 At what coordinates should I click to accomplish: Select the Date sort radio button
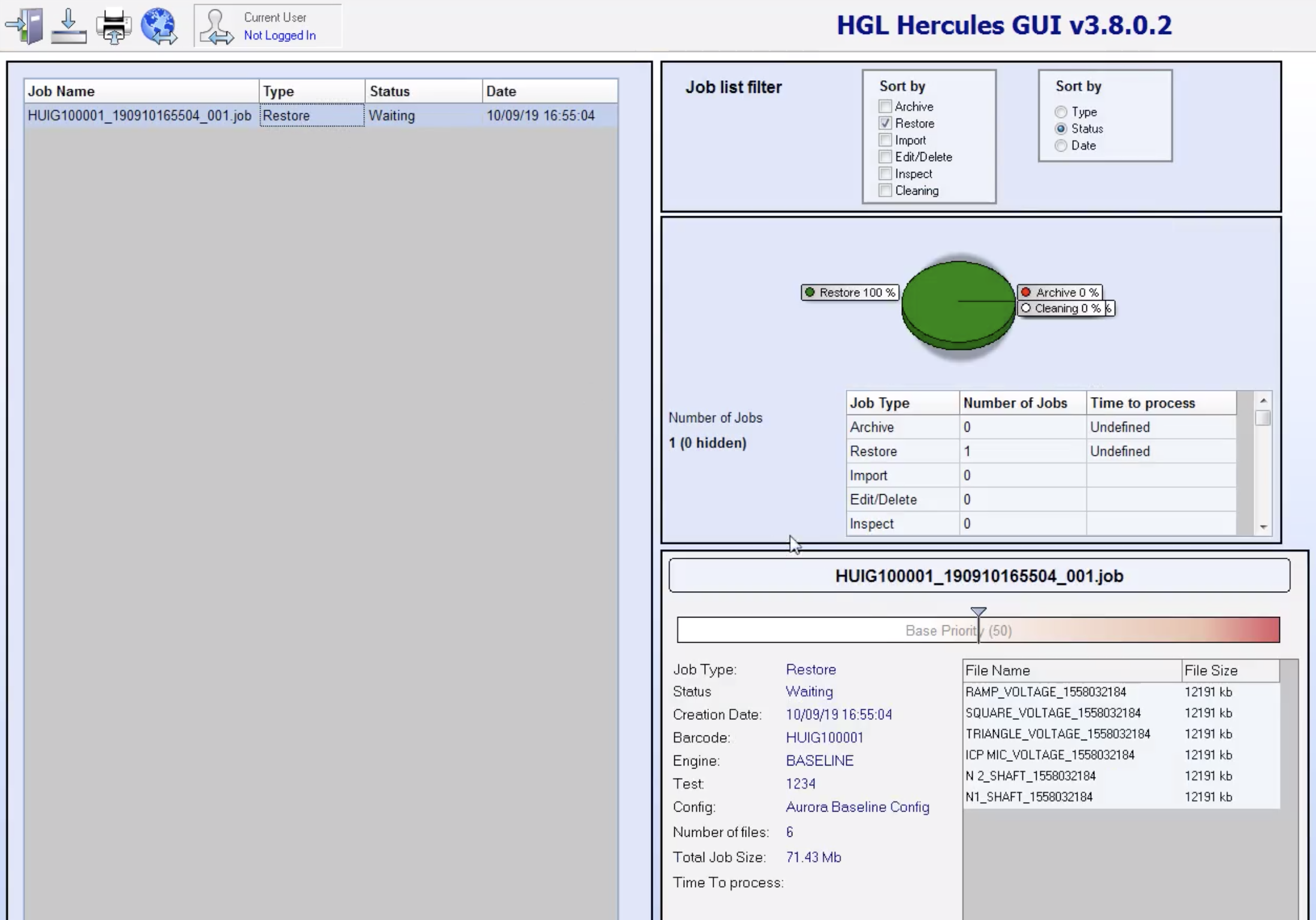(x=1061, y=146)
